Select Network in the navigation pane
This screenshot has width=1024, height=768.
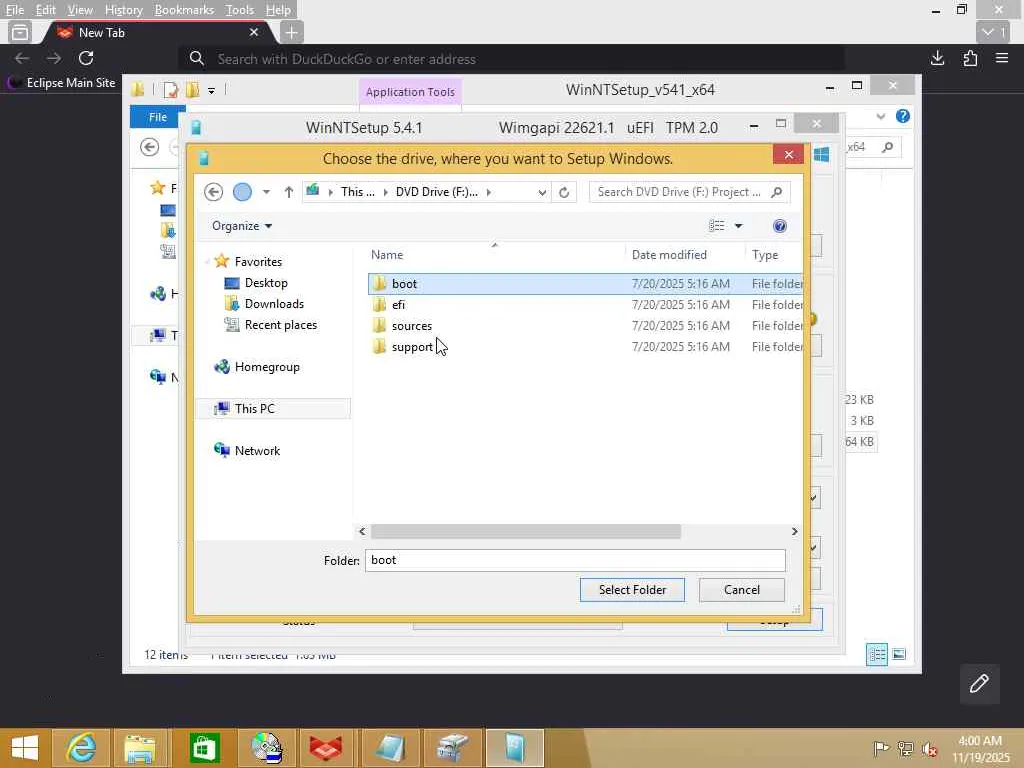257,451
